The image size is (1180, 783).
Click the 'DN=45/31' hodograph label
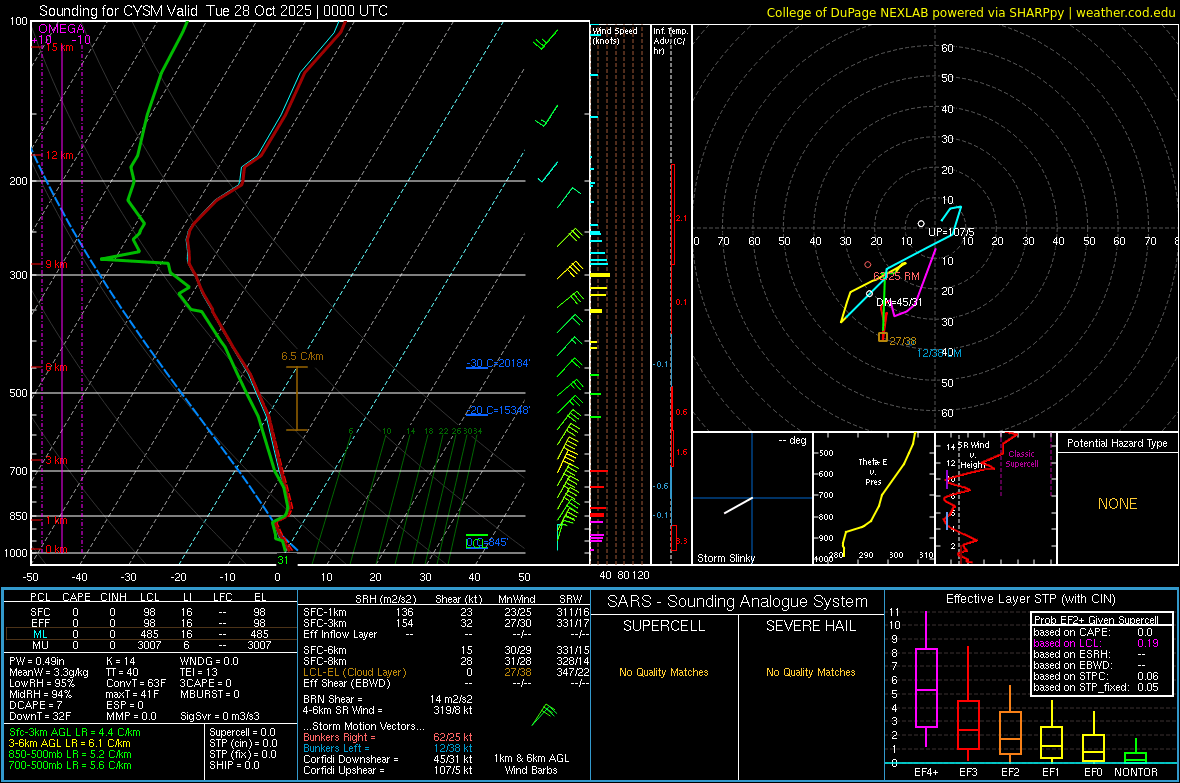(899, 302)
